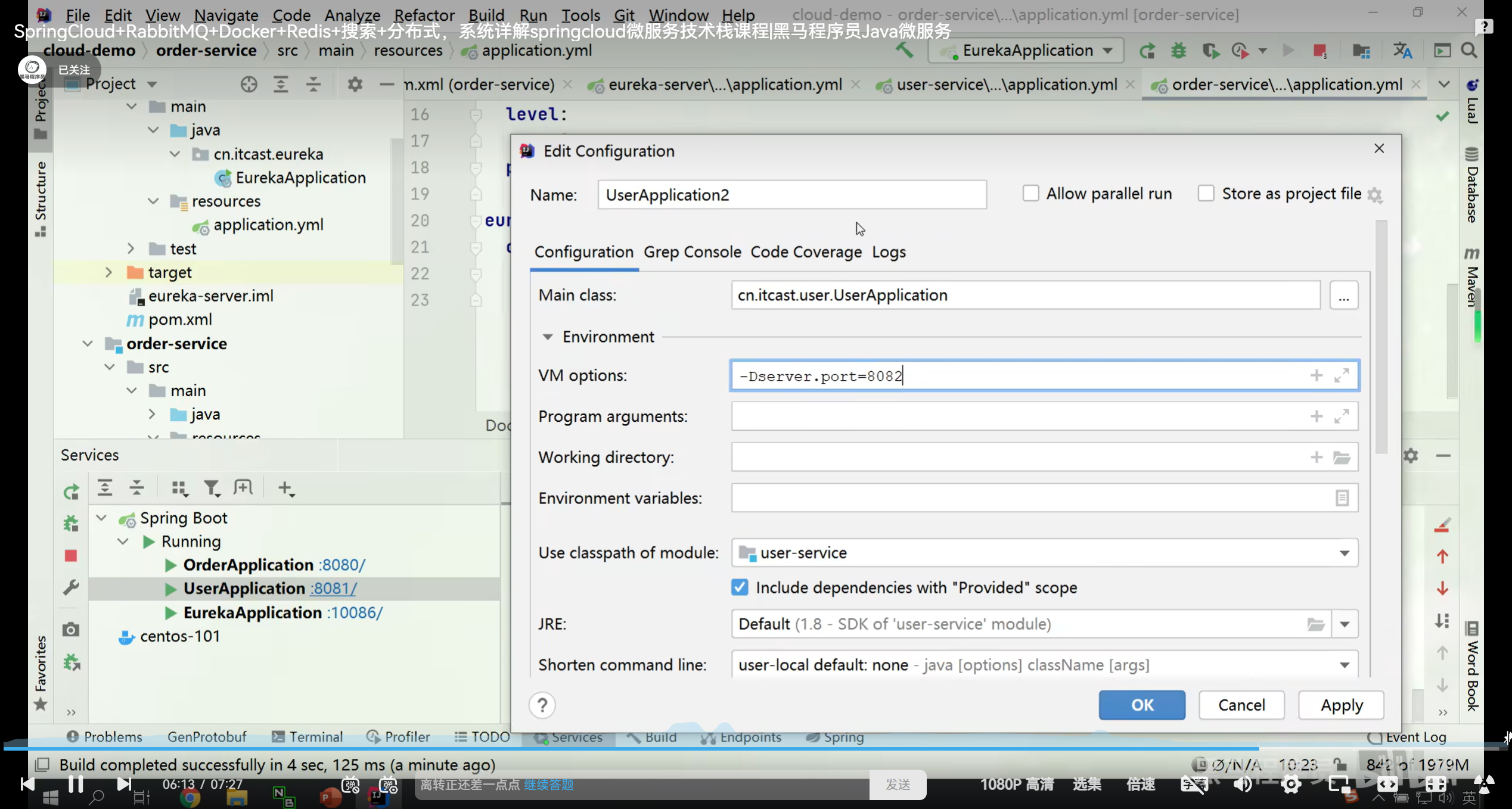Screen dimensions: 1512x809
Task: Open Use classpath of module dropdown
Action: click(1344, 553)
